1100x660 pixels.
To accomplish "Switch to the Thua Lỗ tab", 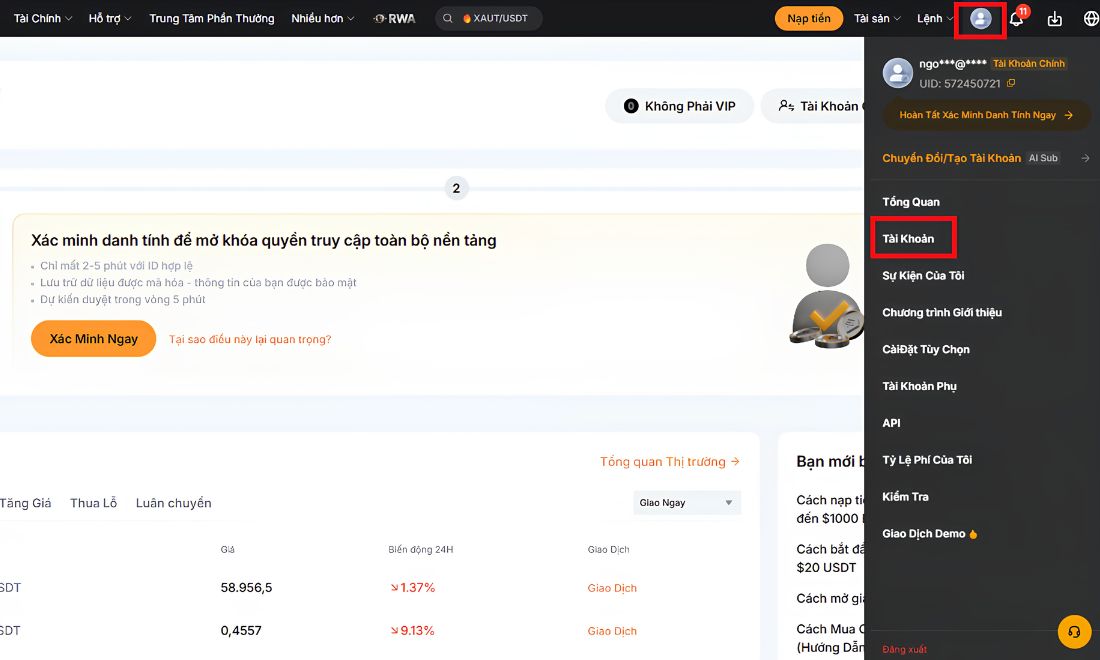I will (93, 503).
